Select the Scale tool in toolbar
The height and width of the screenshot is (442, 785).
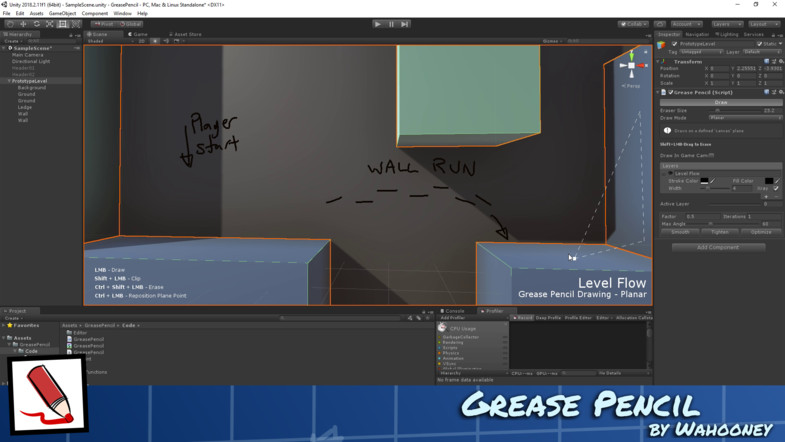(50, 24)
